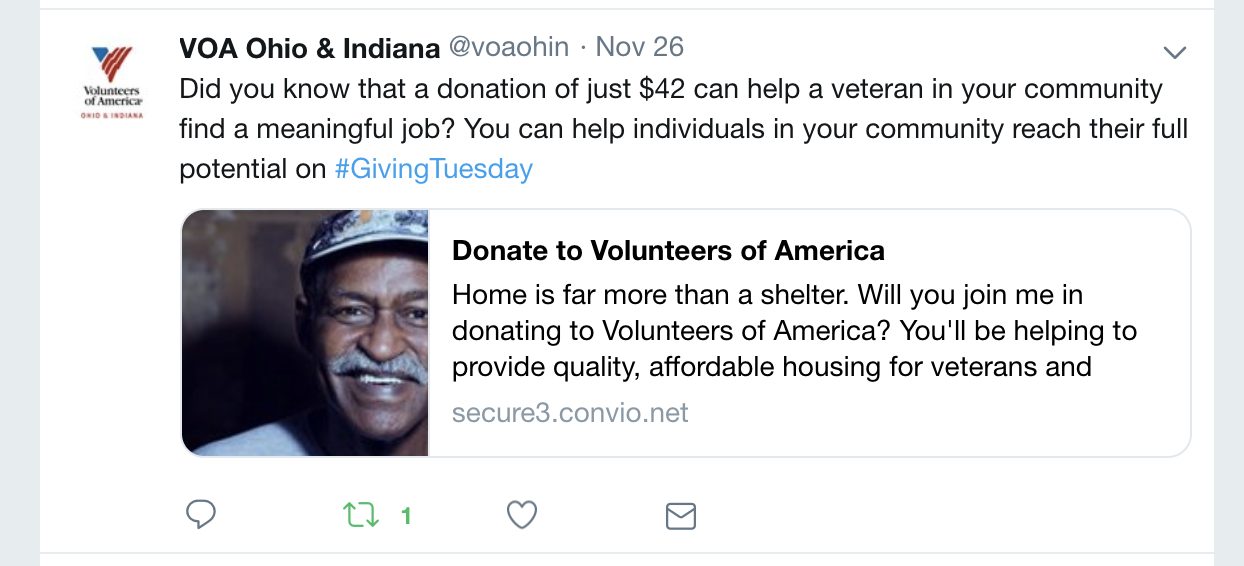Click the tweet text mentioning $42 donation
The image size is (1244, 566).
coord(670,89)
